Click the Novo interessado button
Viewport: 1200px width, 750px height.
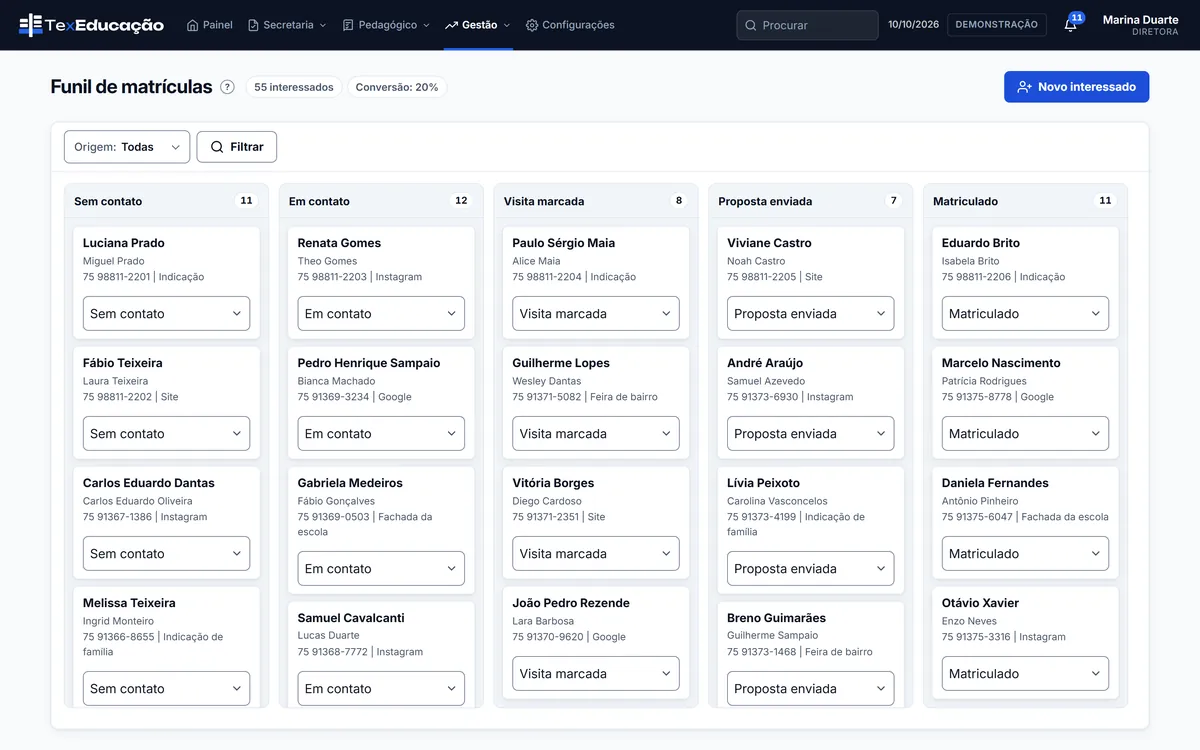tap(1076, 87)
